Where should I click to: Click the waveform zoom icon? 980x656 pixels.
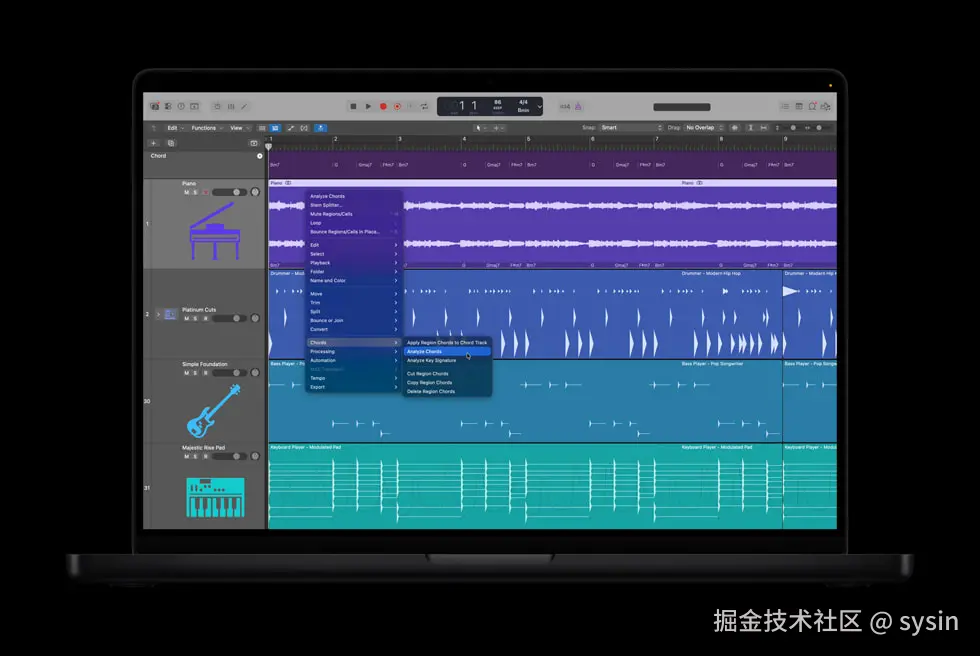click(734, 127)
